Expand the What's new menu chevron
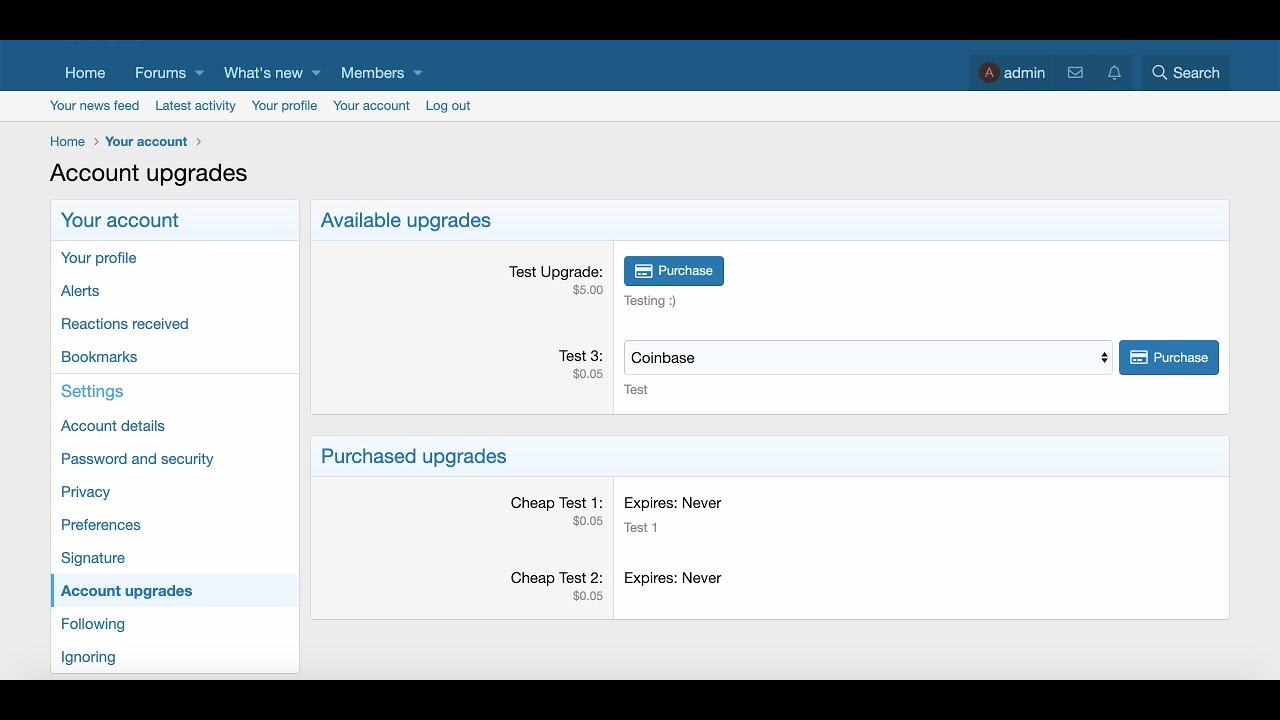Image resolution: width=1280 pixels, height=720 pixels. tap(316, 73)
